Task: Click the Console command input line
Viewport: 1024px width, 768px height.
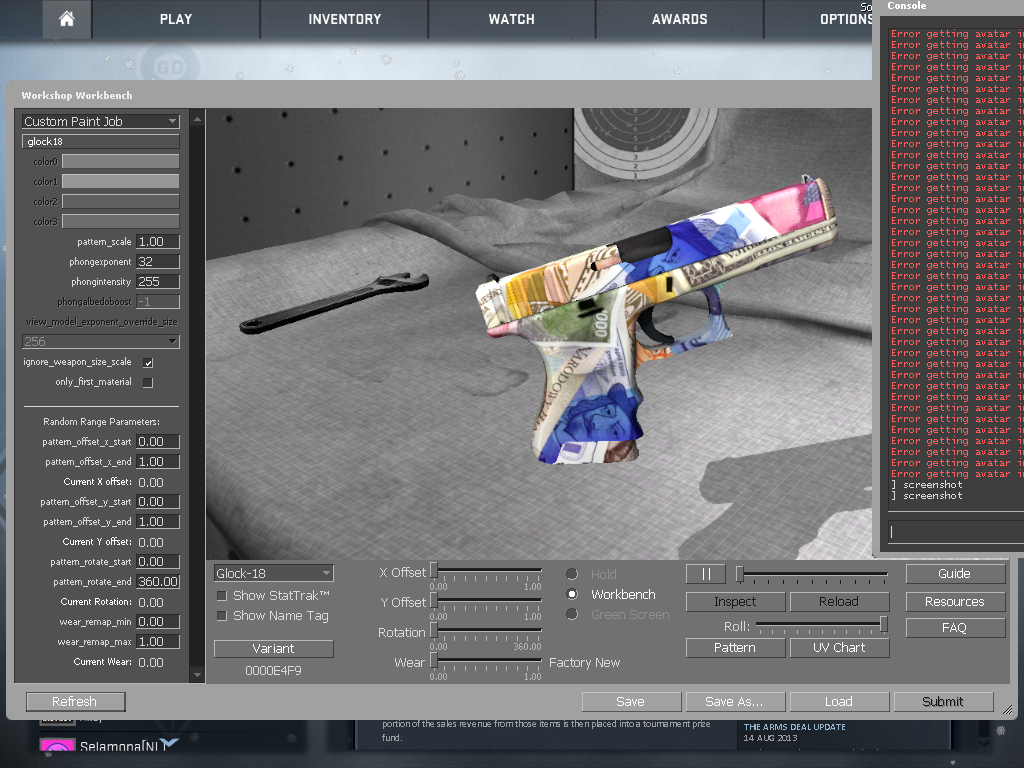Action: (955, 532)
